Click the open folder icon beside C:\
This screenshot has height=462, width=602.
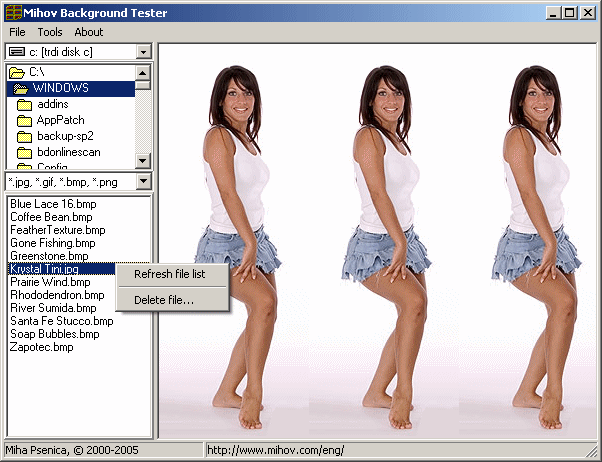click(x=18, y=72)
